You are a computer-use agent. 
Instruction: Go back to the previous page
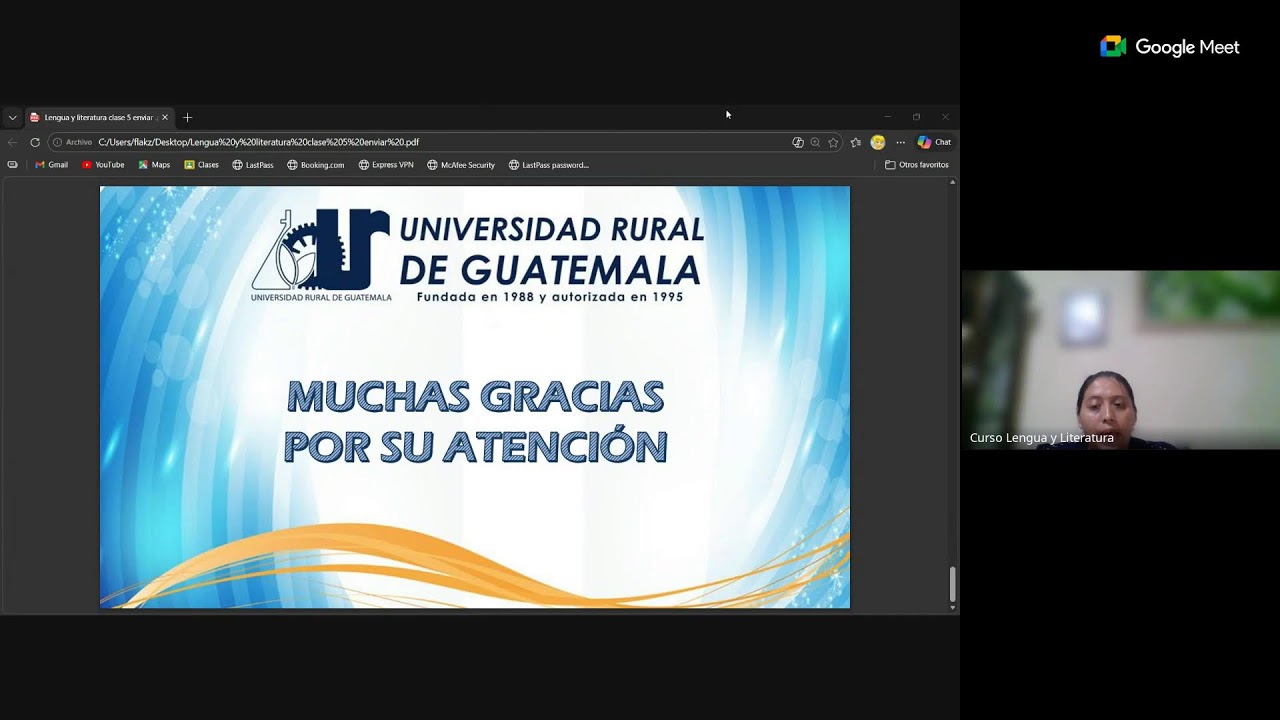pyautogui.click(x=13, y=142)
